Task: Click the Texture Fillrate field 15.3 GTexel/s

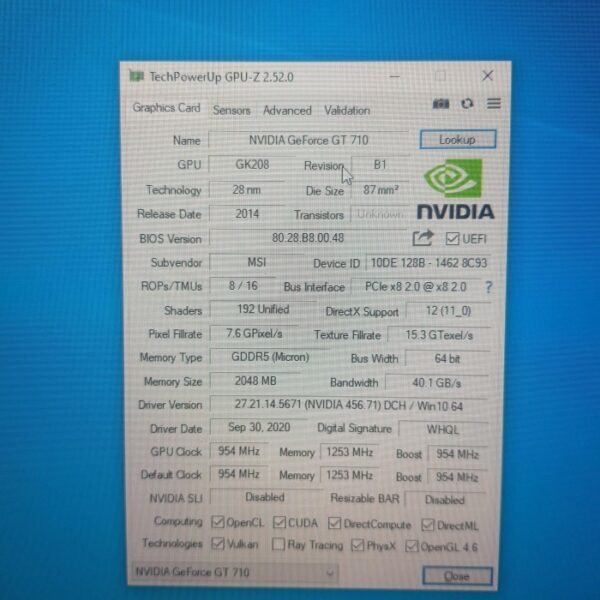Action: pos(439,335)
